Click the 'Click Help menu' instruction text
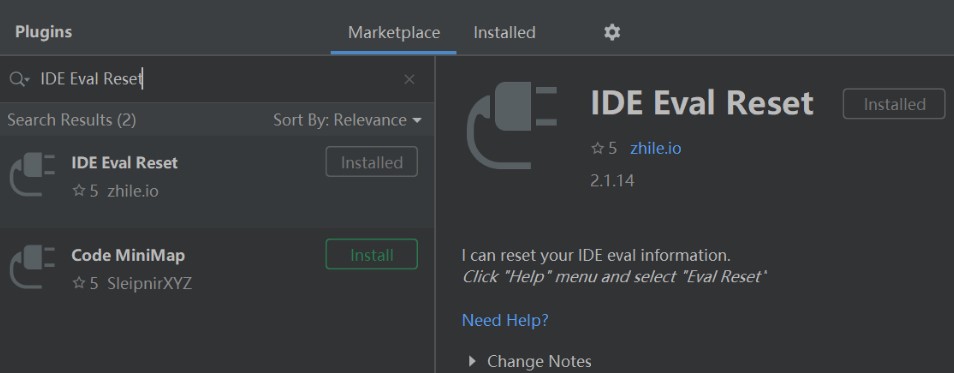Image resolution: width=954 pixels, height=373 pixels. click(614, 276)
